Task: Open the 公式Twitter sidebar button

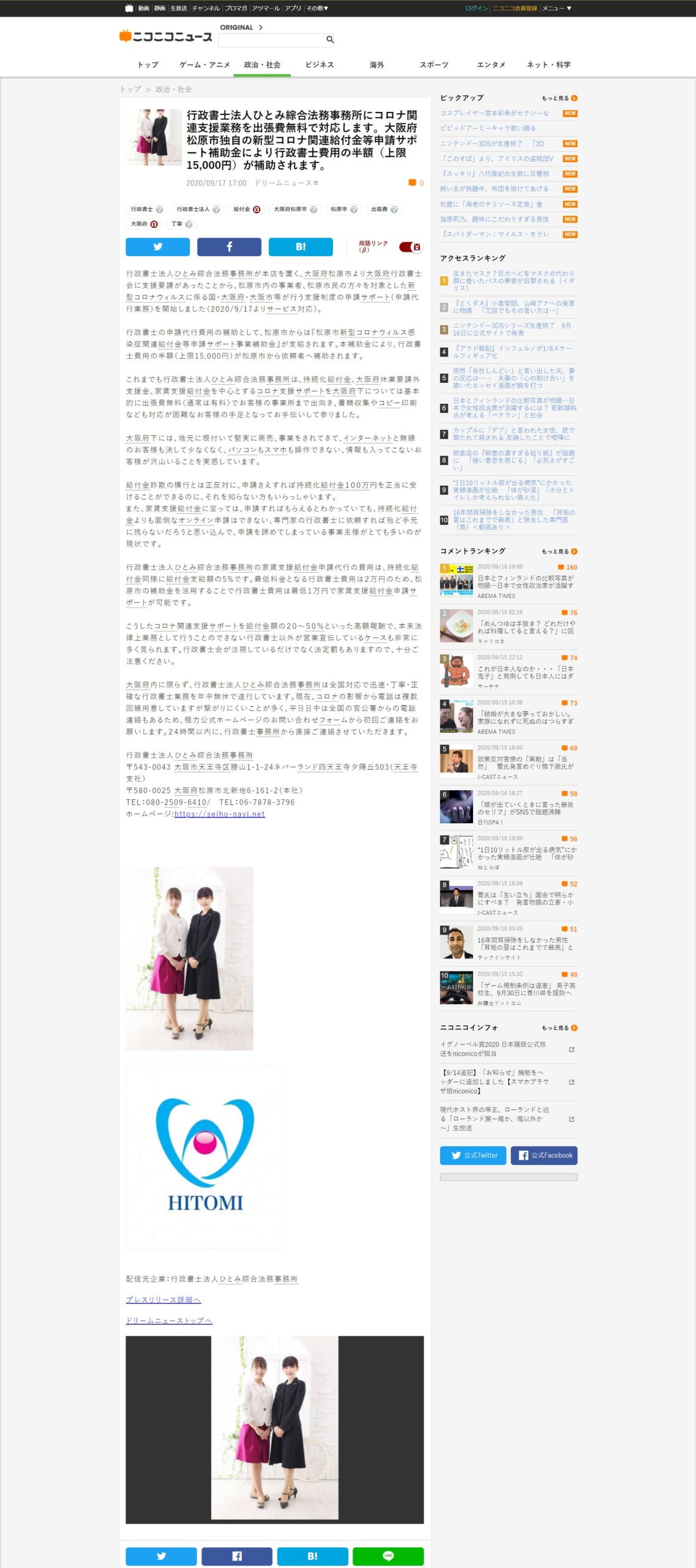Action: (x=473, y=1155)
